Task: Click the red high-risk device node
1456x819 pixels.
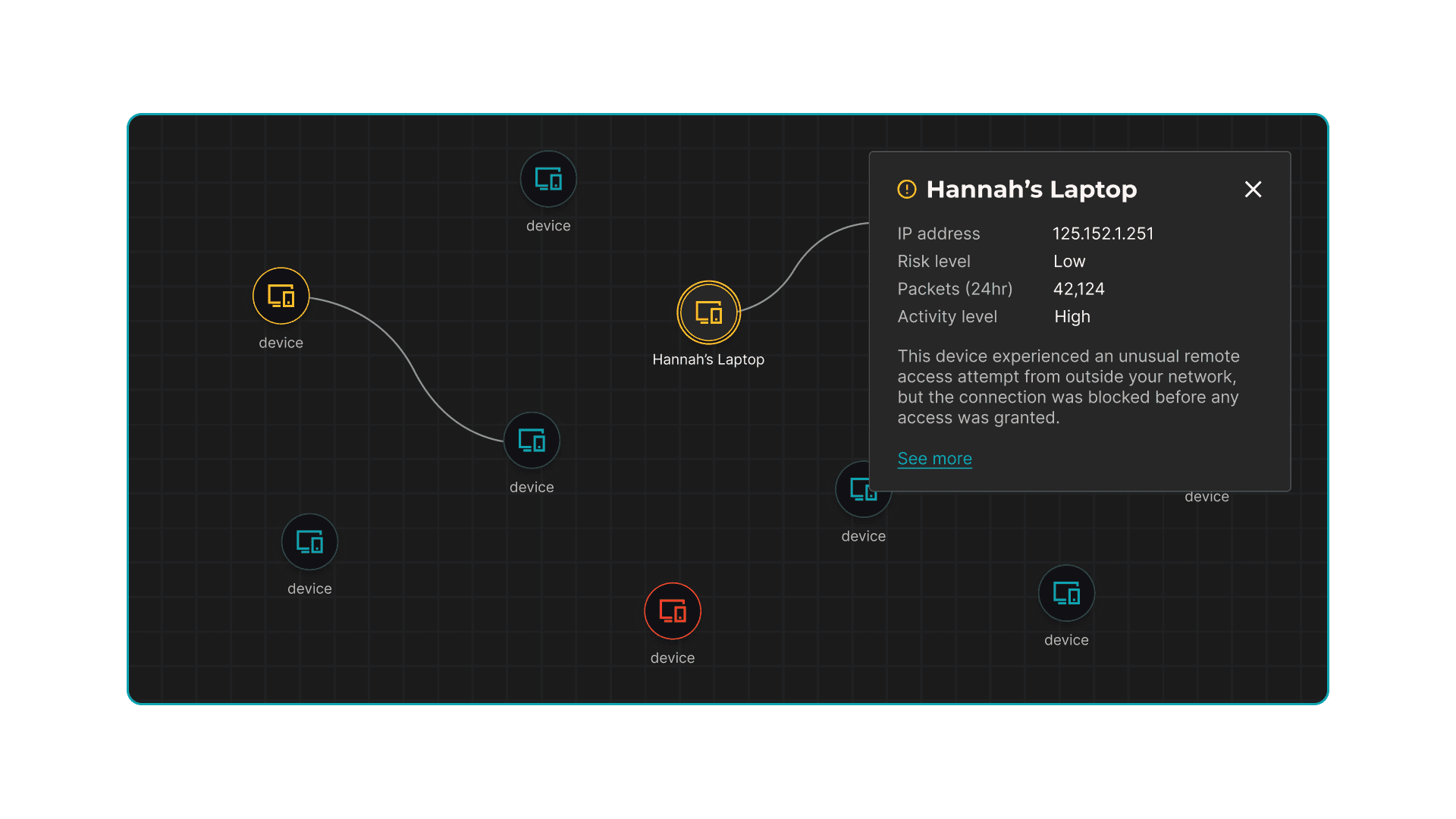Action: pos(673,611)
